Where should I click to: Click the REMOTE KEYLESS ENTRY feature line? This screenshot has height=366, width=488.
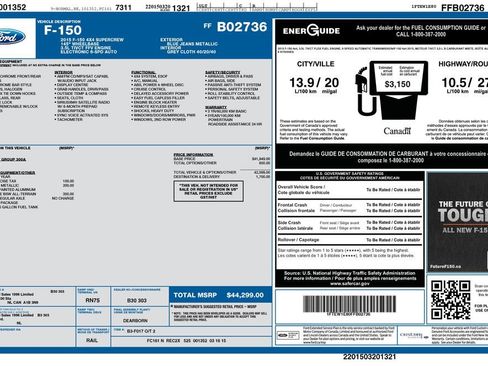155,106
